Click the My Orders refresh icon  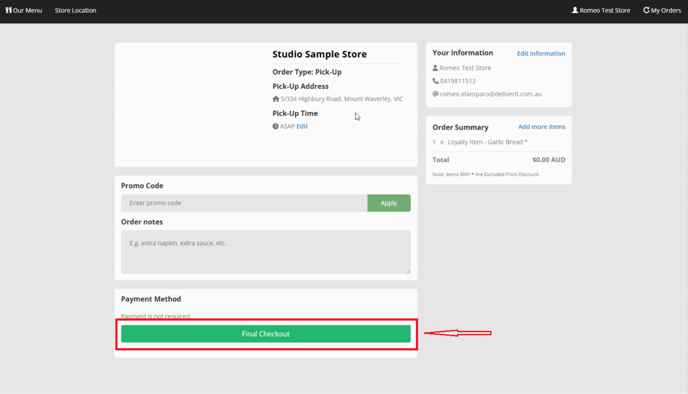(x=646, y=10)
